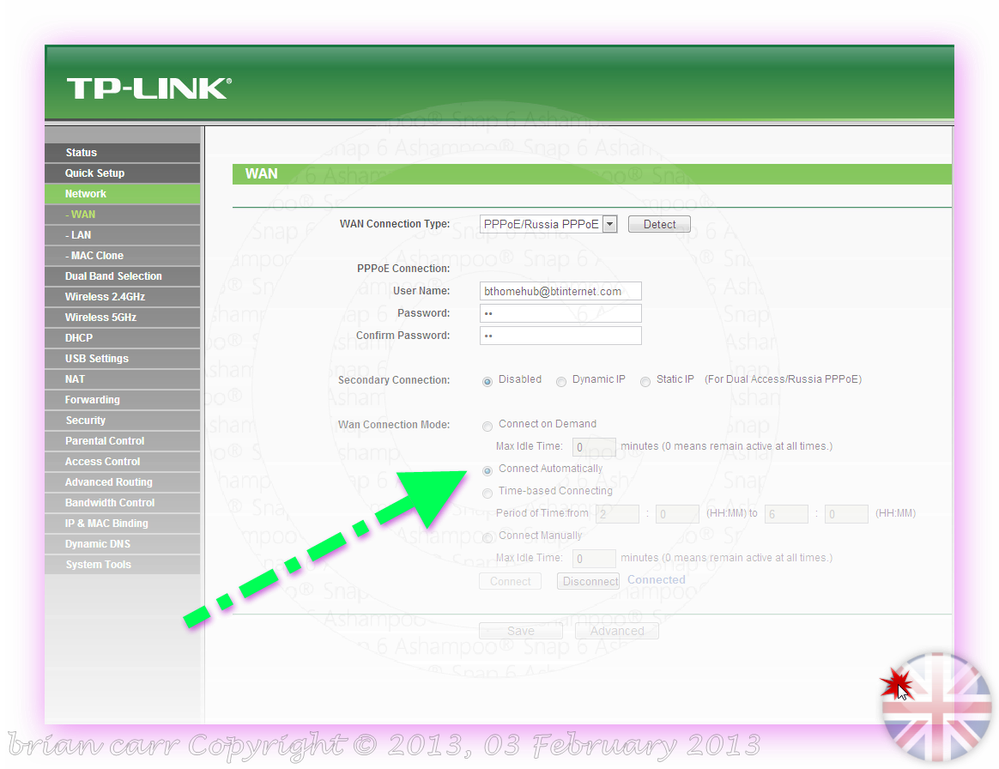
Task: Select Connect Automatically mode
Action: coord(487,471)
